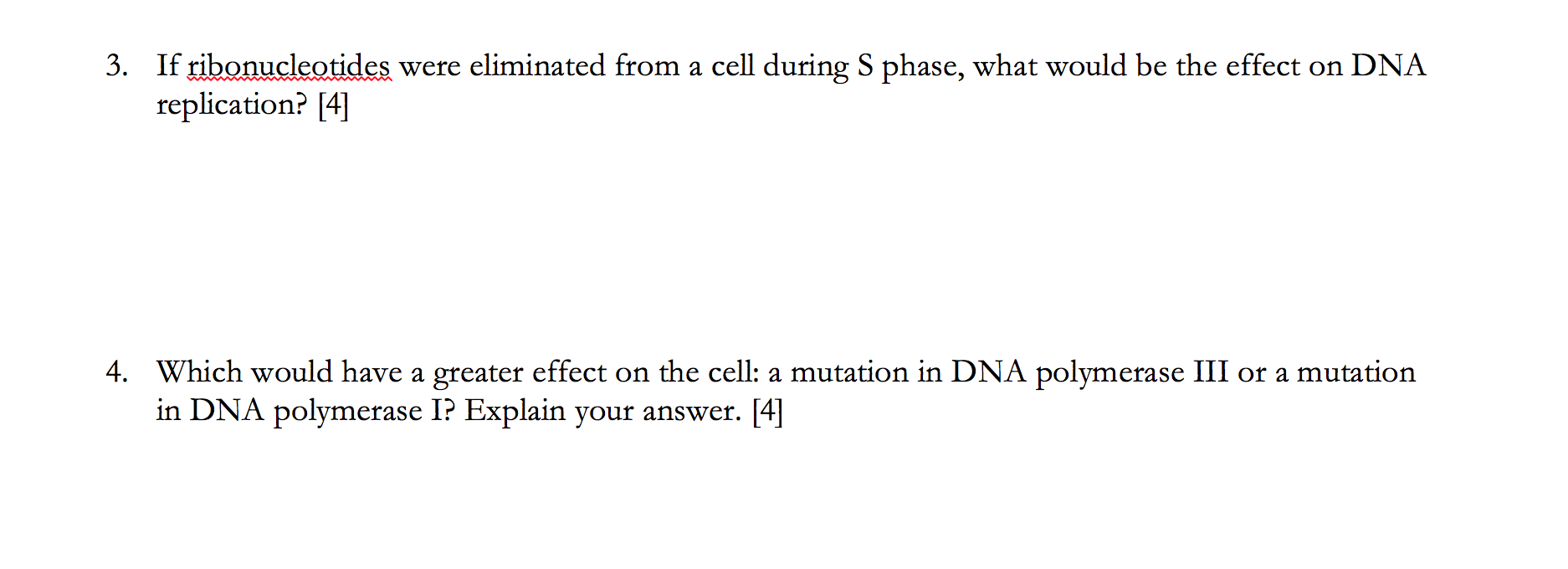Image resolution: width=1568 pixels, height=569 pixels.
Task: Place cursor on the word eliminated
Action: pos(537,65)
